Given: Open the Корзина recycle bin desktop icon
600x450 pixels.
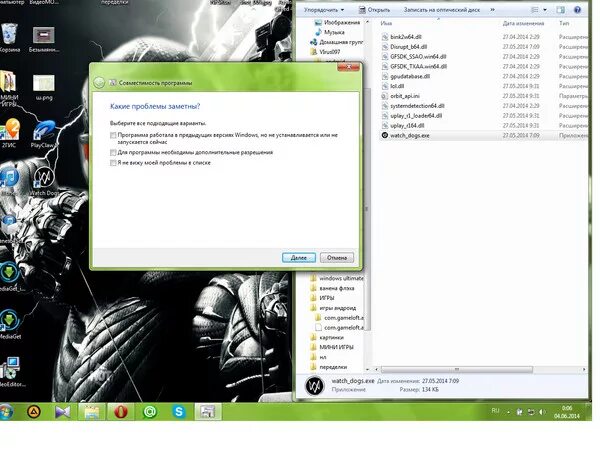Looking at the screenshot, I should pyautogui.click(x=10, y=38).
